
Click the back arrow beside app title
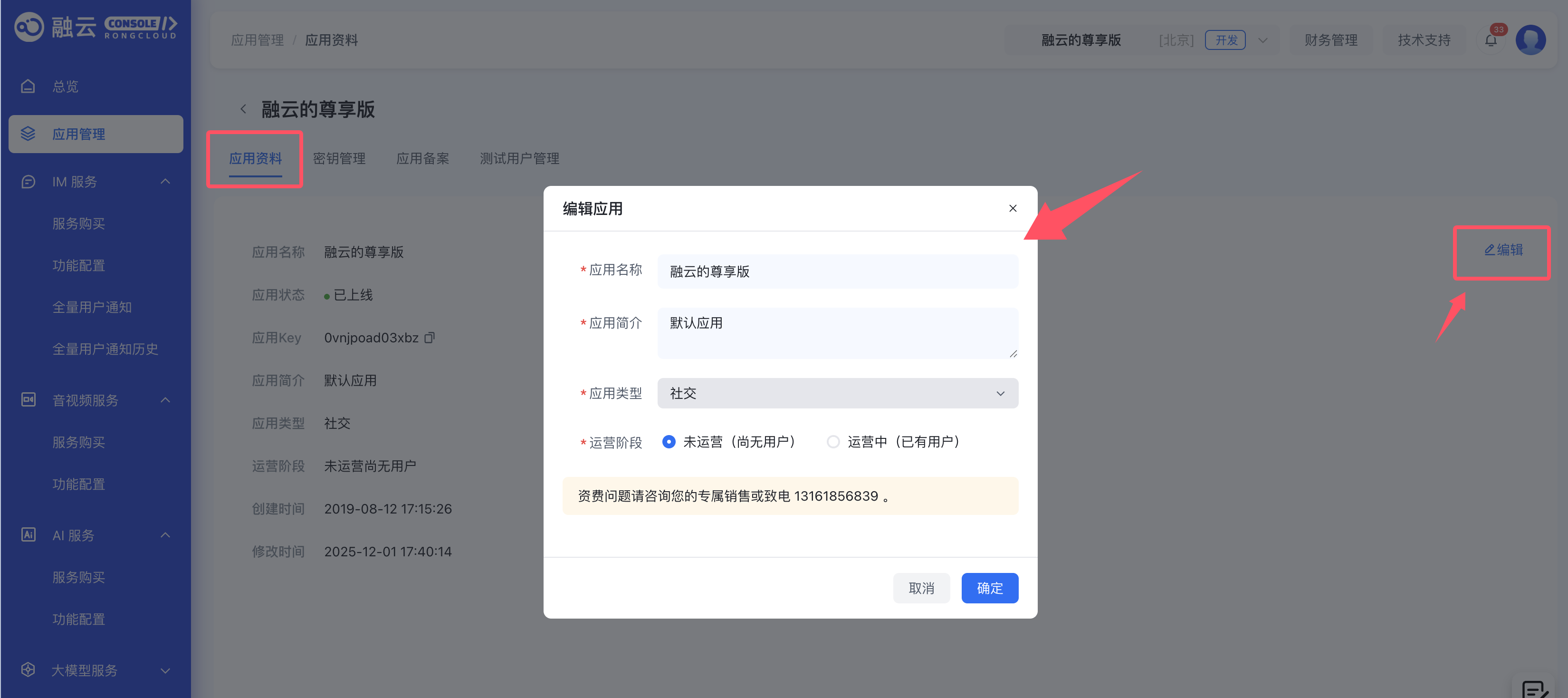point(243,109)
